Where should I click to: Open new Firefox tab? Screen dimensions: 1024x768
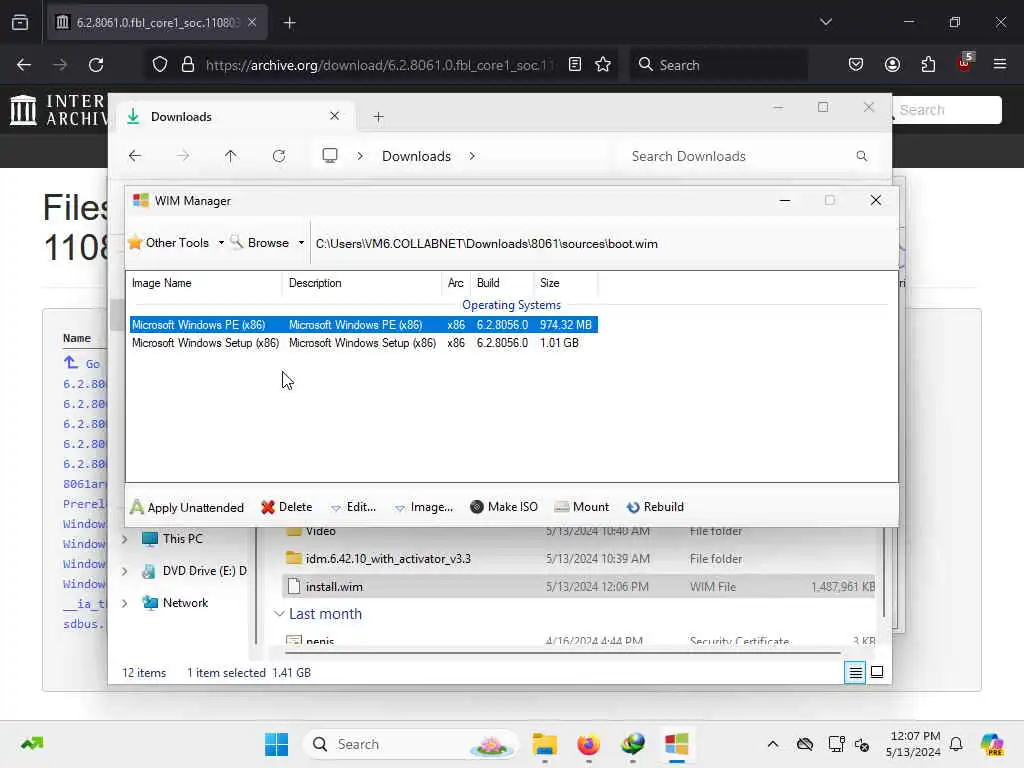pos(289,23)
